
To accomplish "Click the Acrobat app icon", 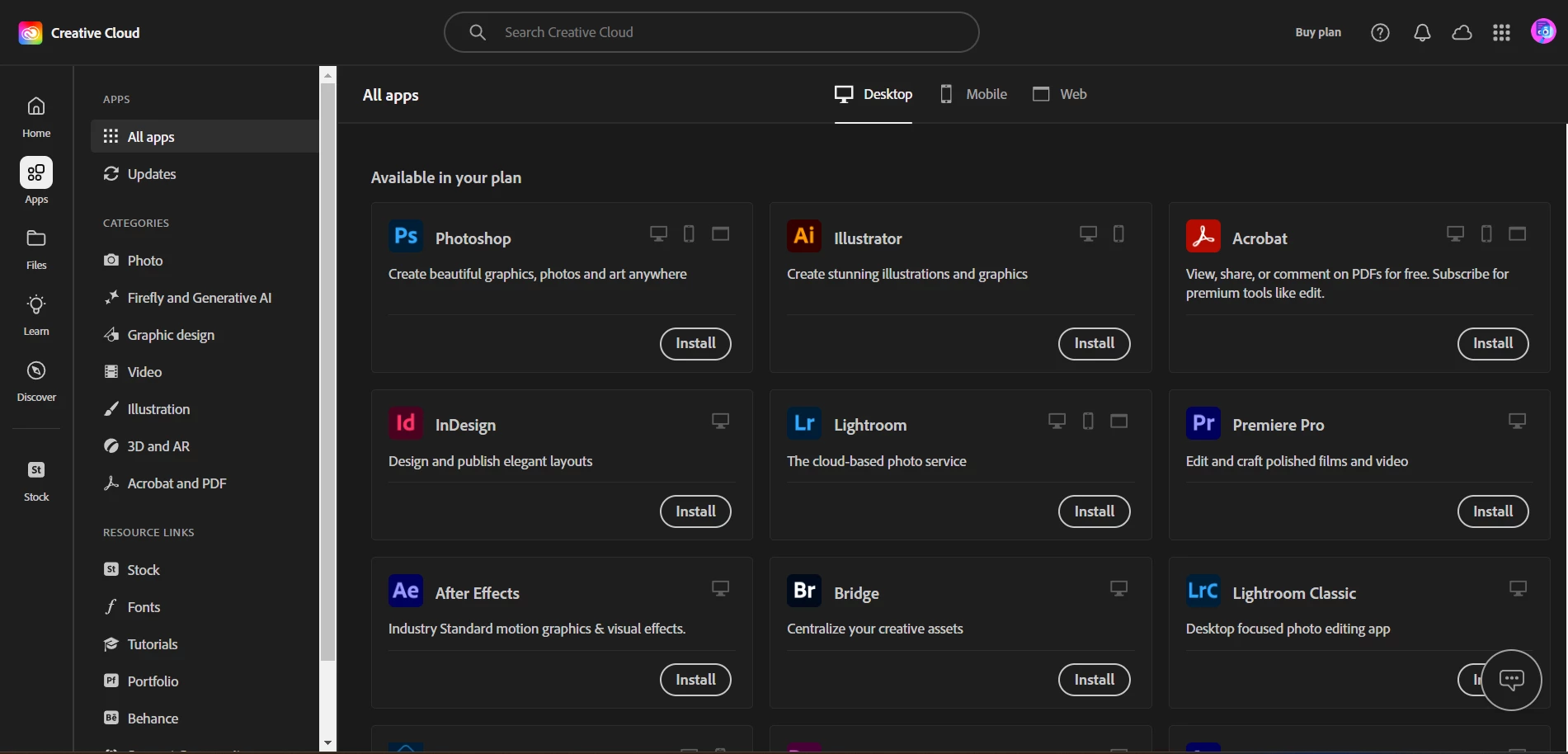I will tap(1203, 236).
